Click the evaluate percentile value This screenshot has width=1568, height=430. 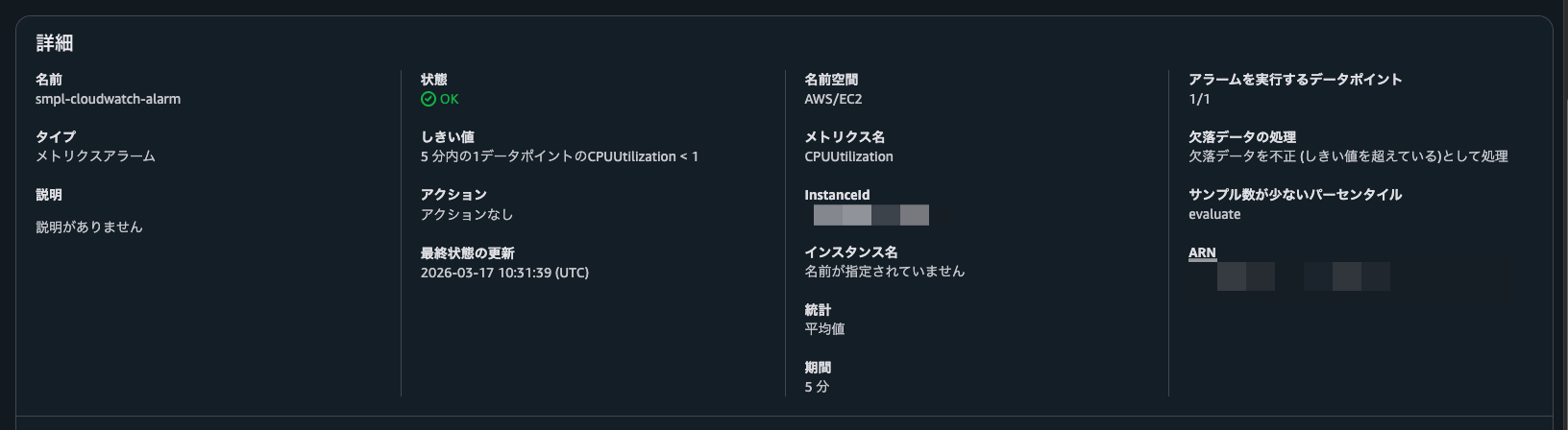[x=1214, y=214]
